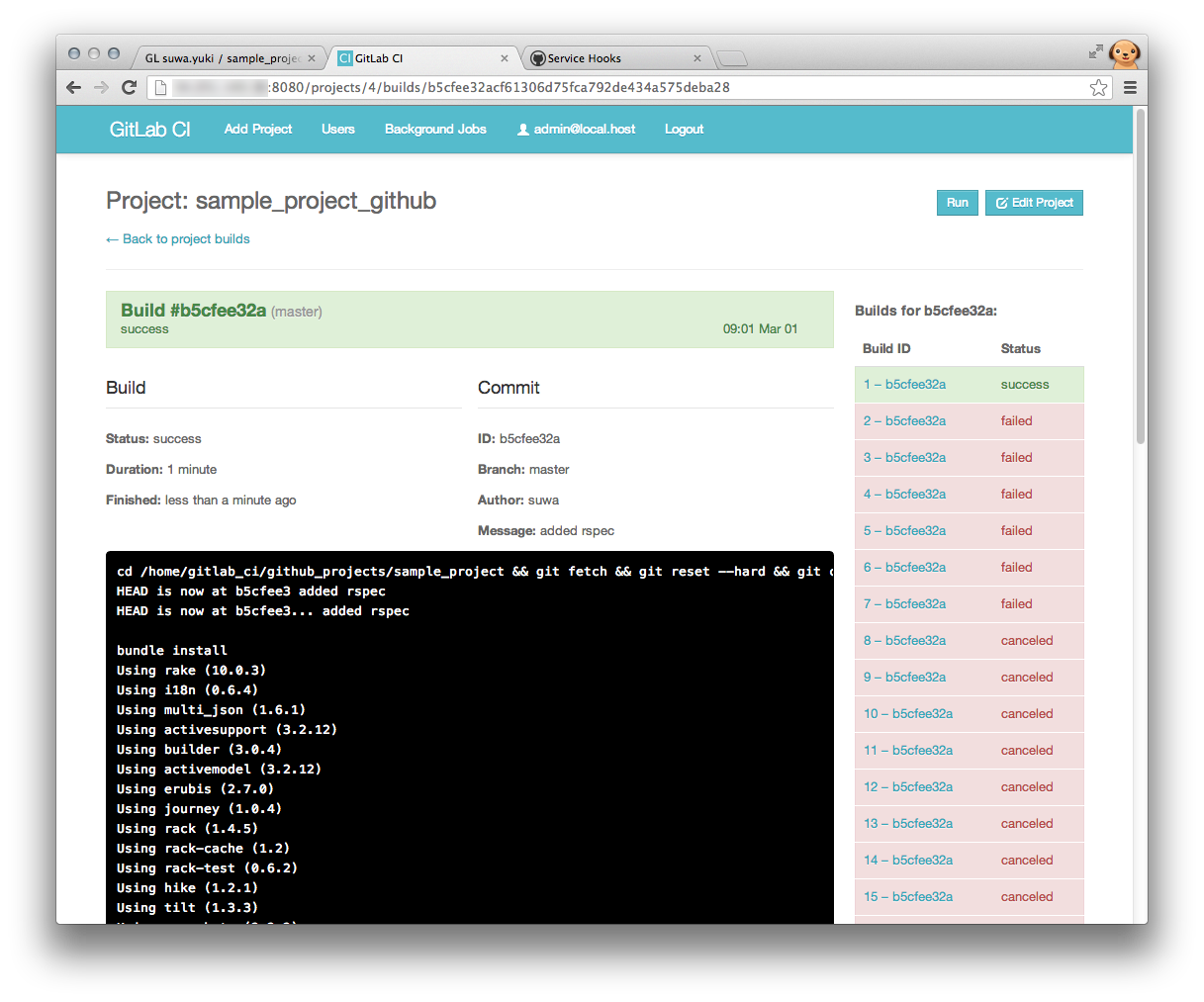This screenshot has height=1002, width=1204.
Task: Click the Service Hooks tab favicon
Action: (x=537, y=57)
